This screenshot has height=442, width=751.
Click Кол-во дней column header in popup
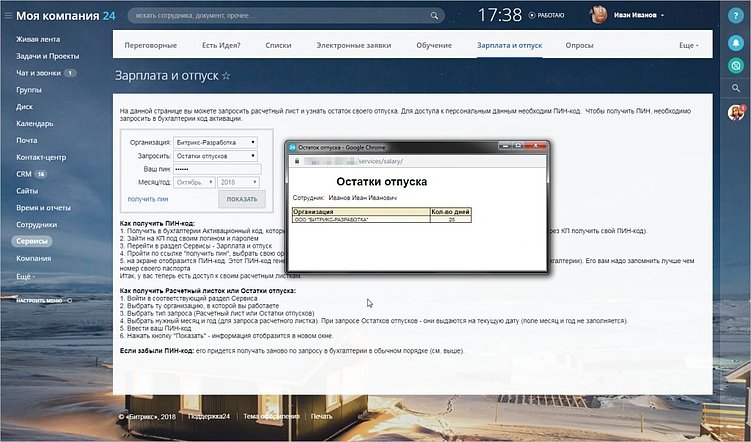click(451, 212)
